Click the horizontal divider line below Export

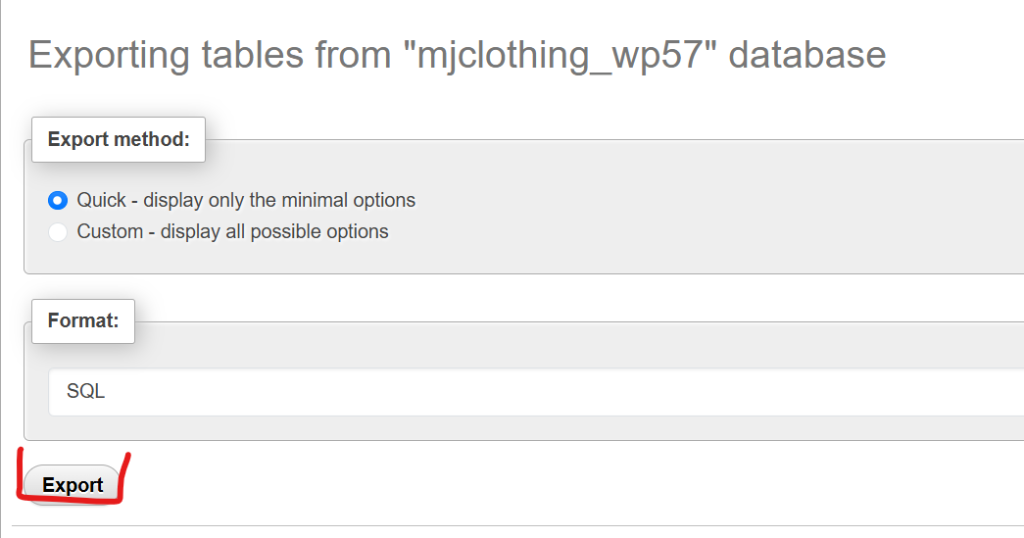(x=500, y=525)
